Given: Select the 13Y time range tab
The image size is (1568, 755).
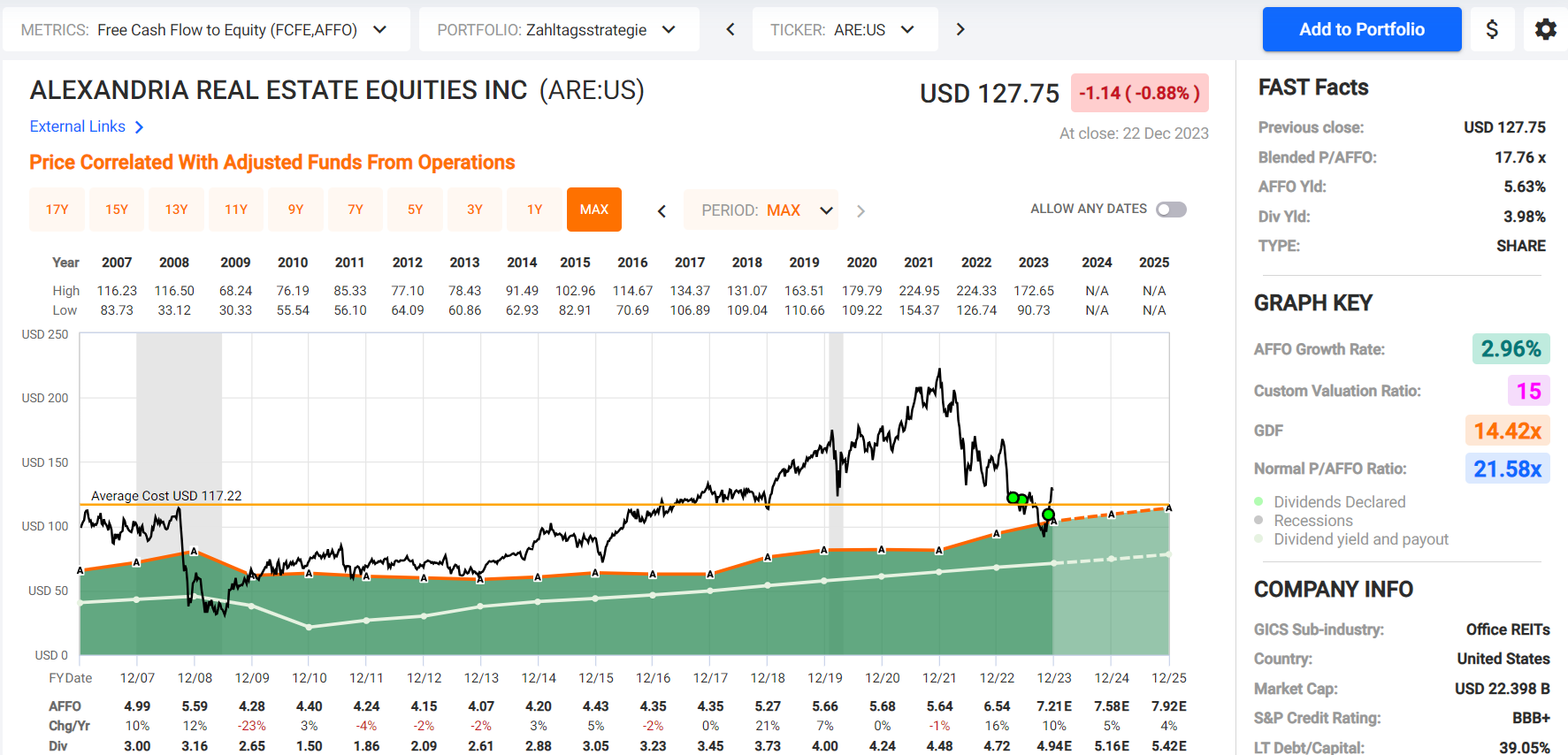Looking at the screenshot, I should pyautogui.click(x=177, y=210).
